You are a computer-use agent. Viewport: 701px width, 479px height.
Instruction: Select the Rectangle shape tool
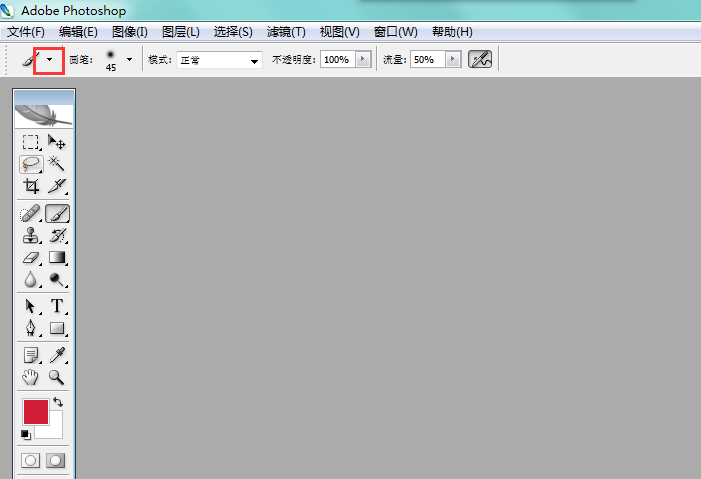click(x=57, y=328)
